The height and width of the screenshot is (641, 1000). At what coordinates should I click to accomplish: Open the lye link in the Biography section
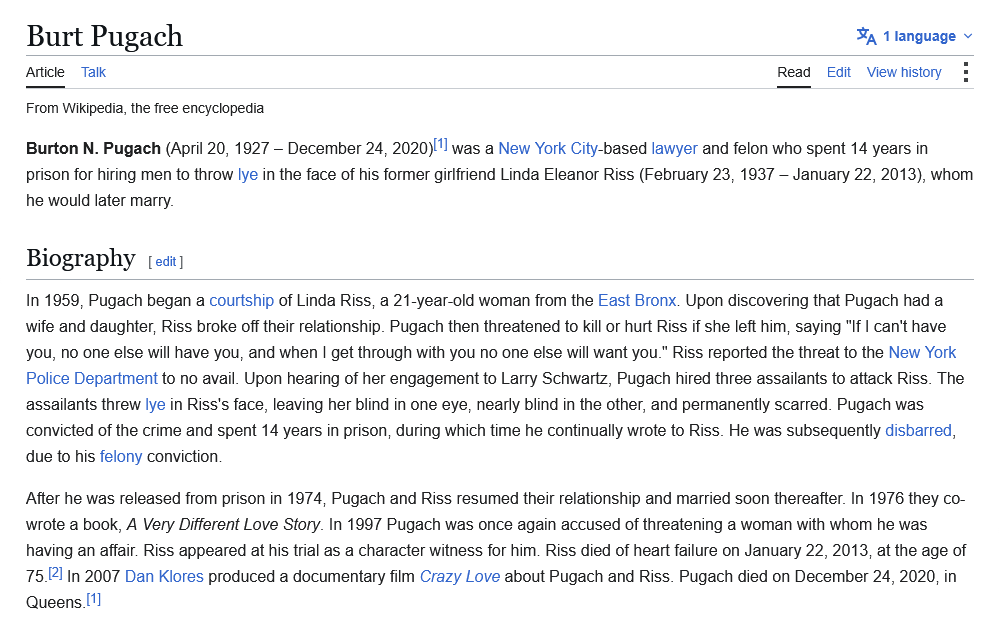tap(155, 404)
